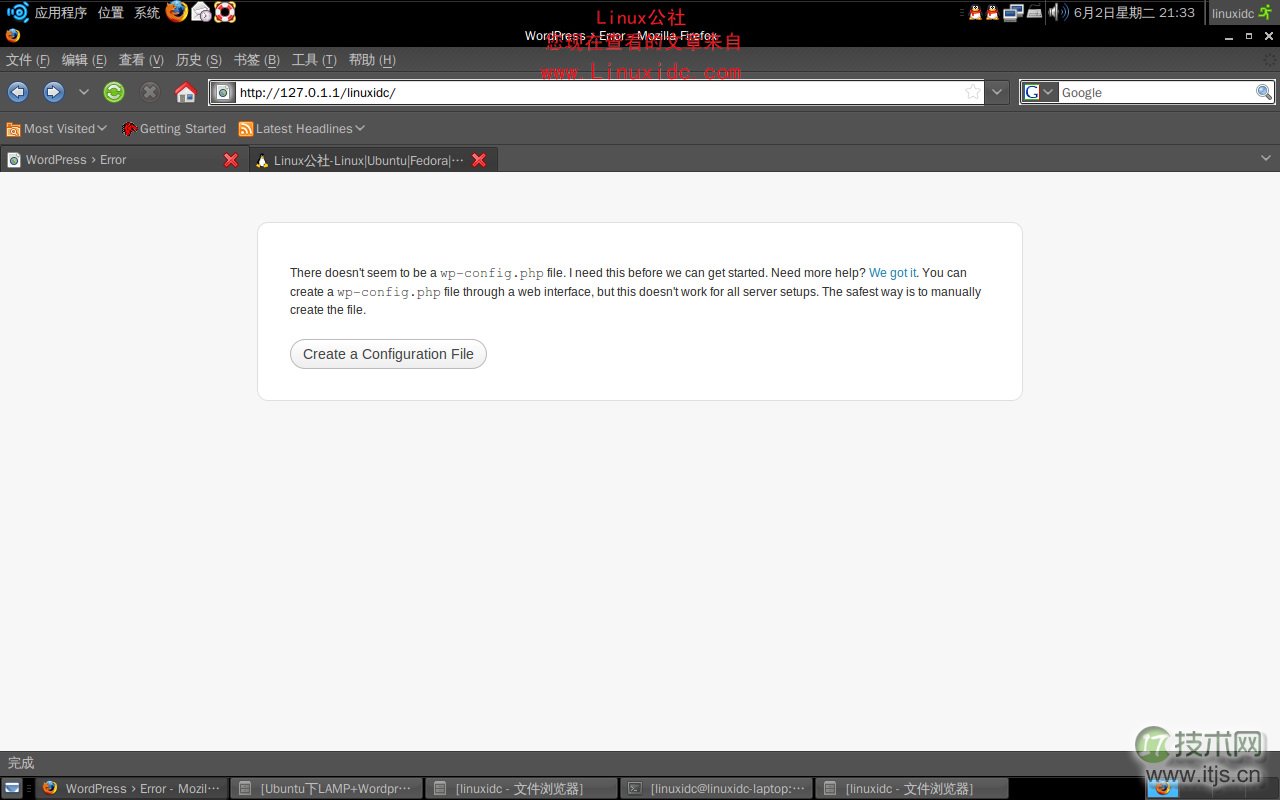Screen dimensions: 1280x800
Task: Click the keyboard input method tray icon
Action: click(x=1035, y=13)
